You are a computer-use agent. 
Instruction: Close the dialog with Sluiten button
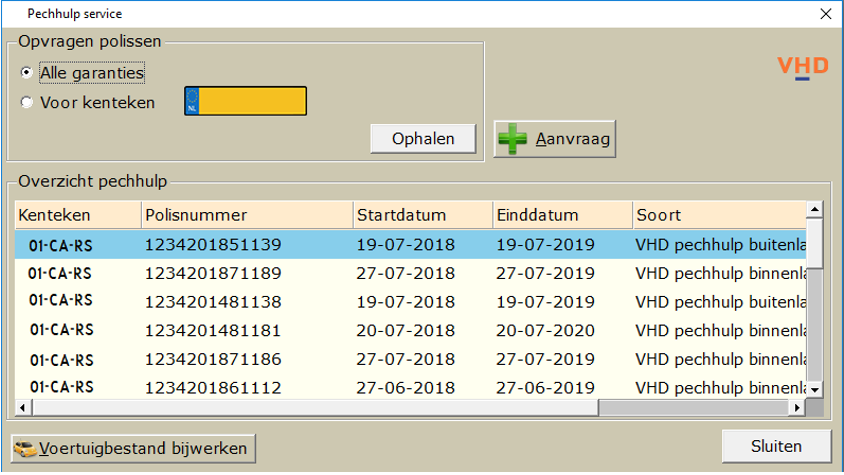[x=776, y=446]
